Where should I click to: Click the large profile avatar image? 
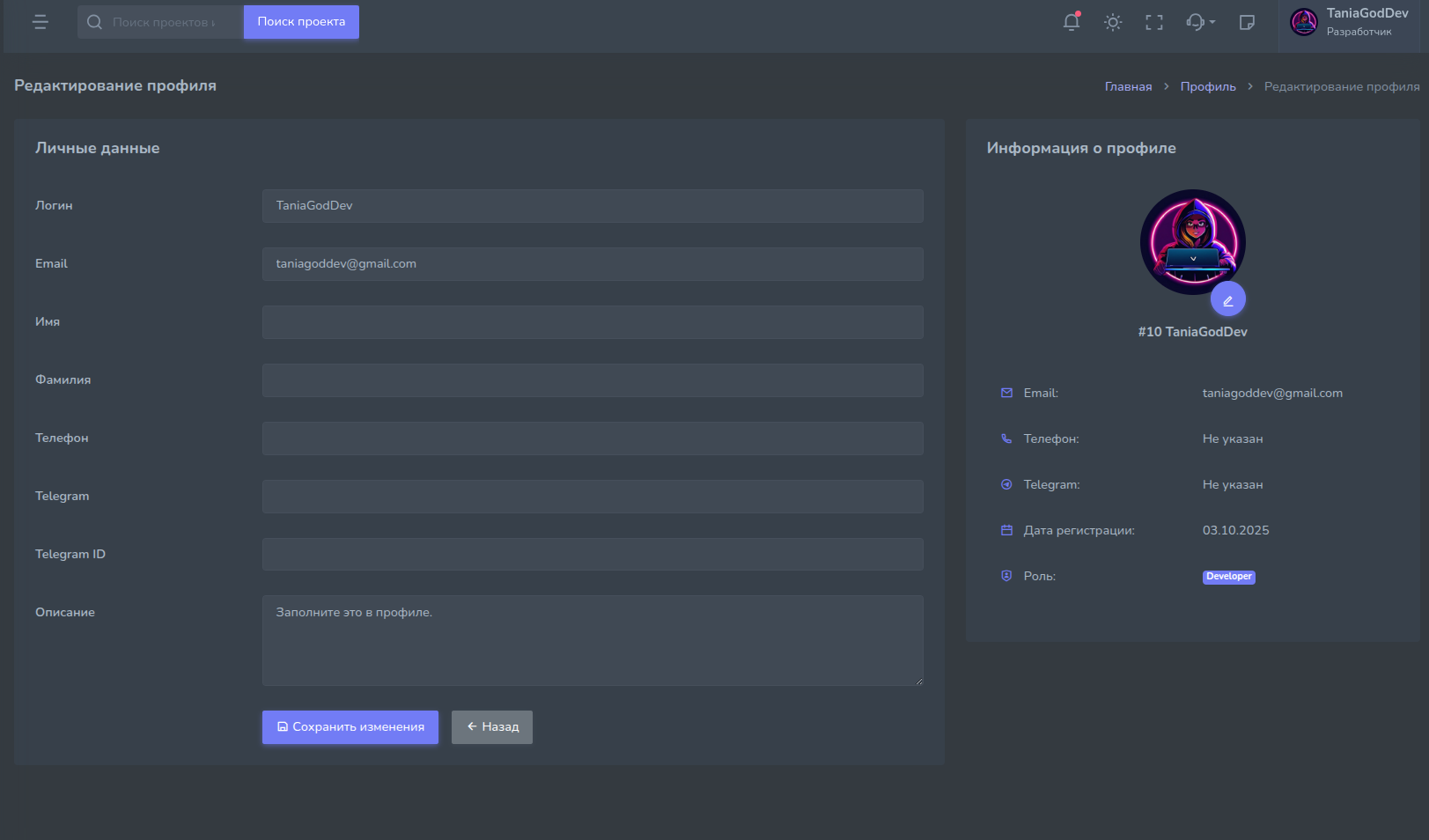1193,242
